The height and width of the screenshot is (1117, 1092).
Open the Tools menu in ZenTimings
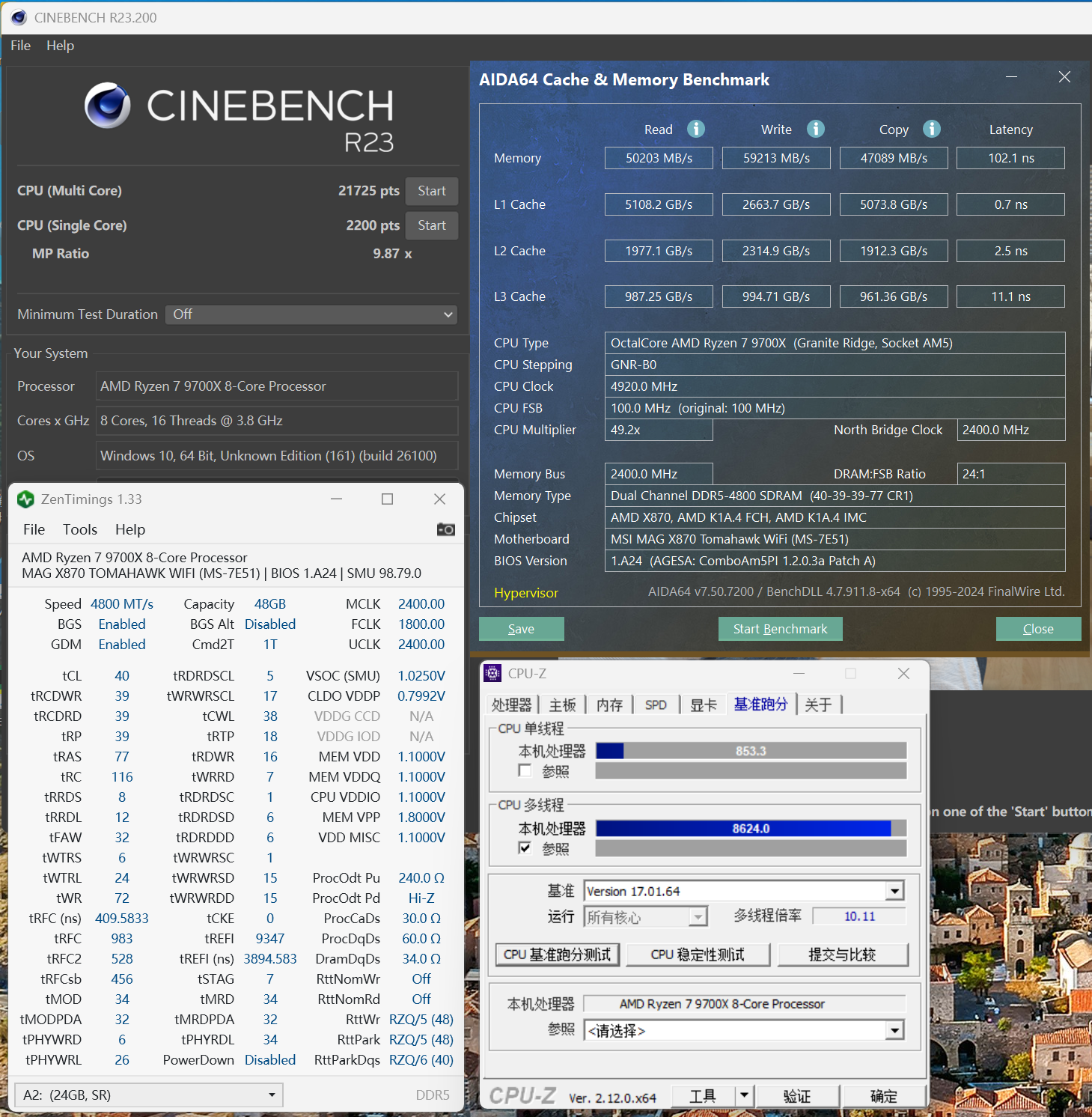pyautogui.click(x=79, y=529)
